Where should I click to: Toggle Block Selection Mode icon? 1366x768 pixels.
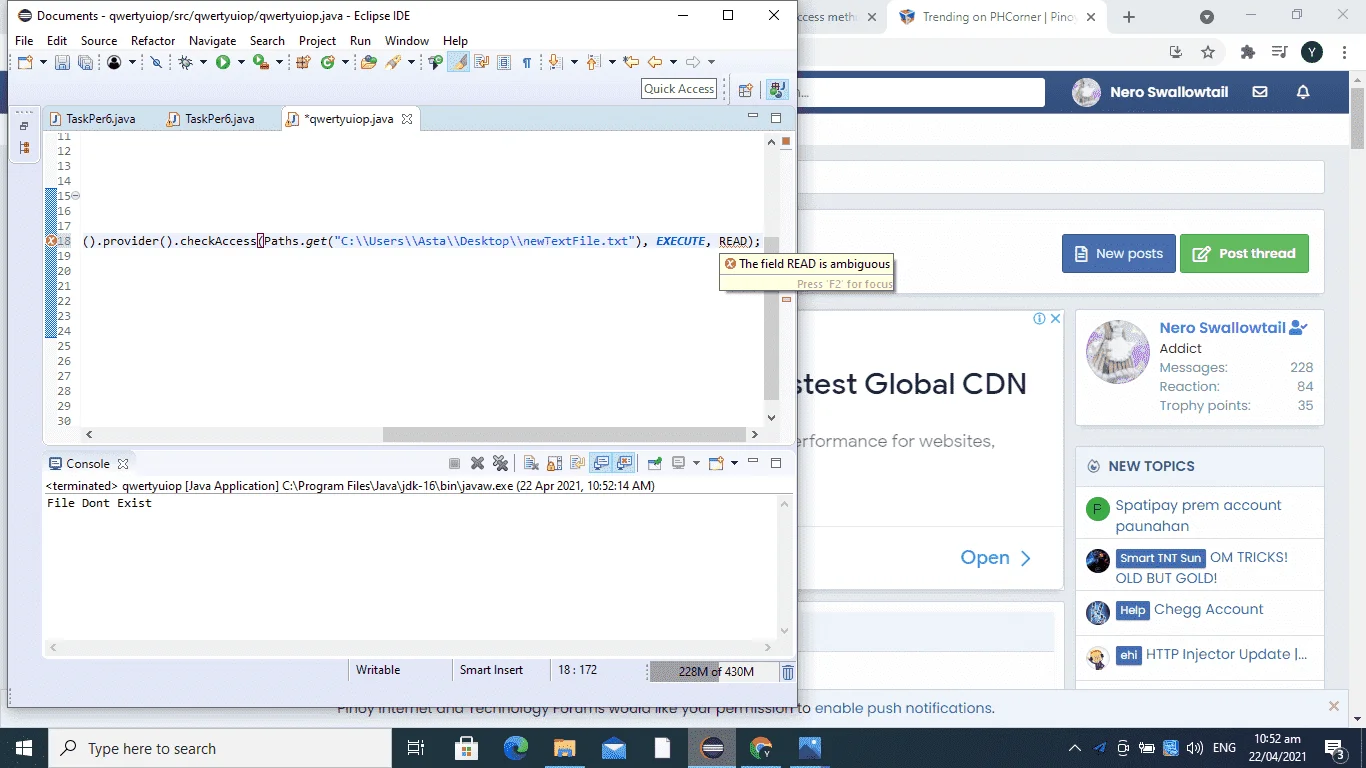pos(504,62)
